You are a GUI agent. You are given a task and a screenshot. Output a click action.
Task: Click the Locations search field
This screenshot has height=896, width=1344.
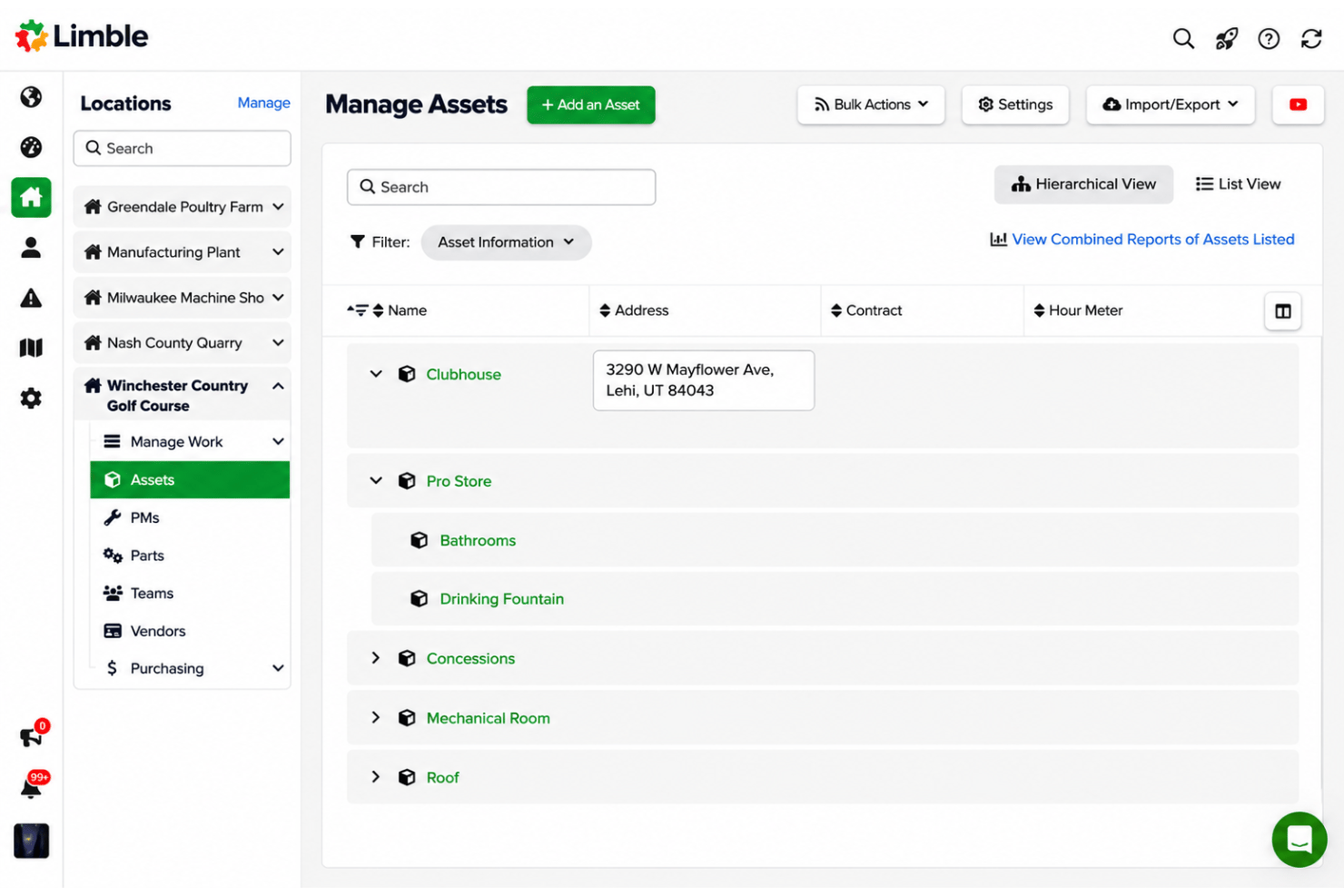(x=182, y=148)
